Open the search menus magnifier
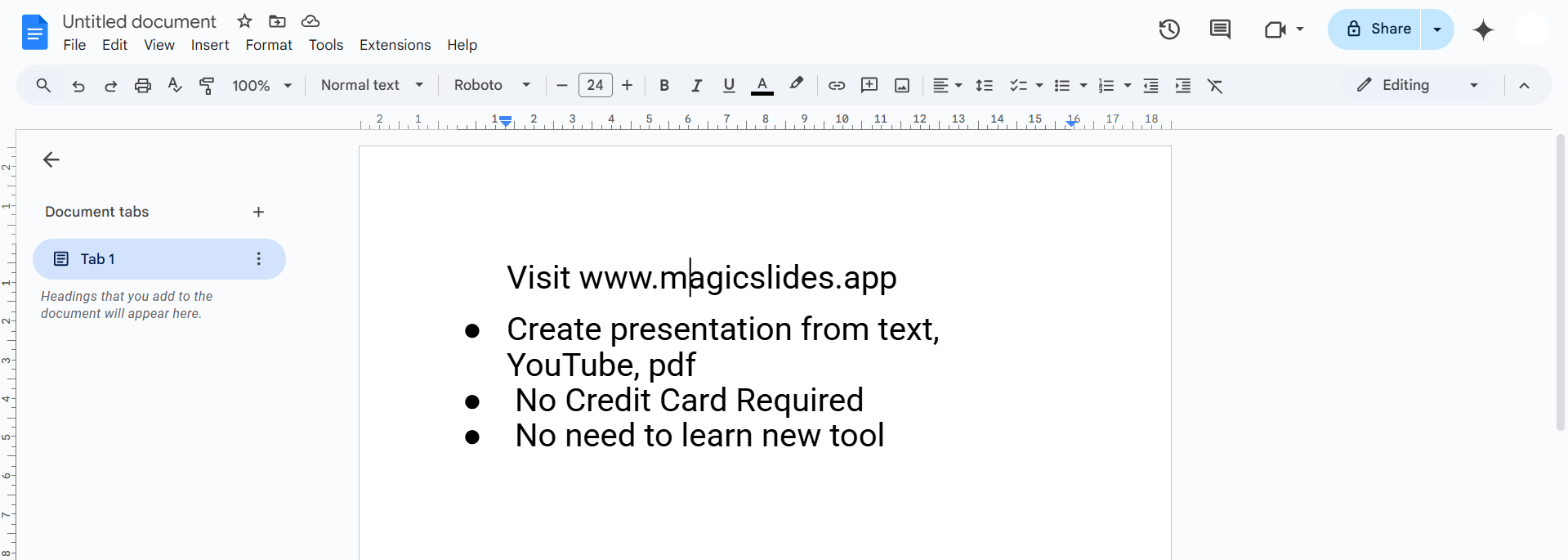This screenshot has width=1568, height=560. pyautogui.click(x=43, y=85)
